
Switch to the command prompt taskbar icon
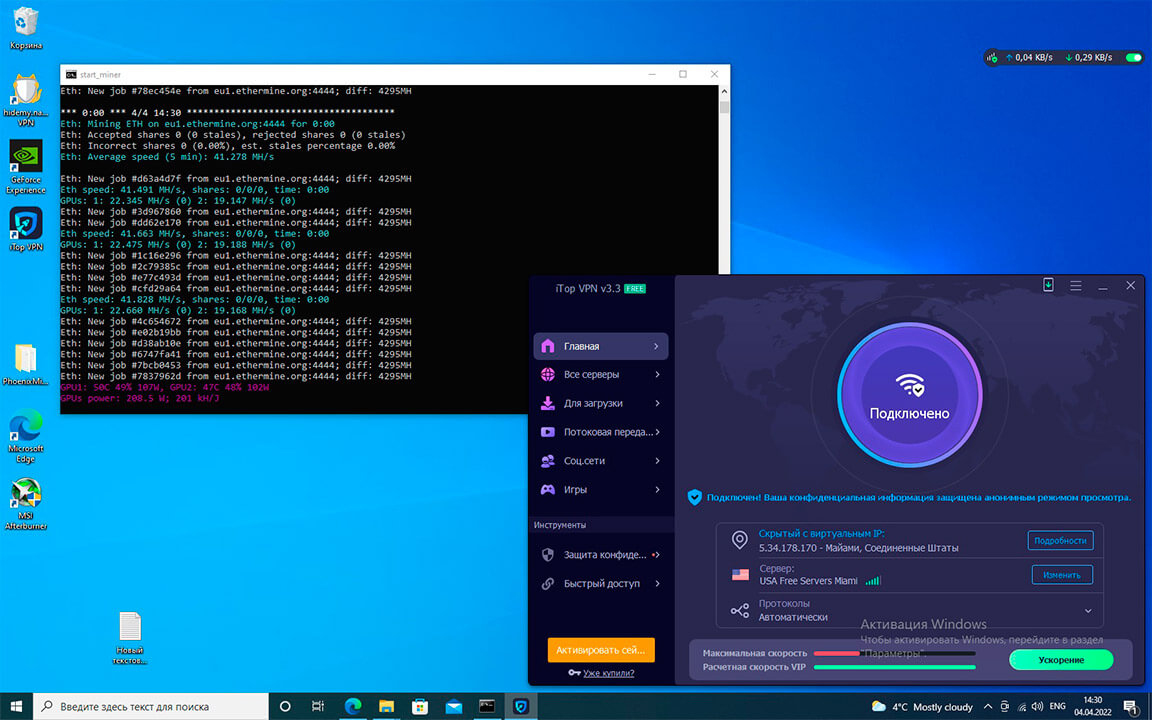tap(487, 707)
